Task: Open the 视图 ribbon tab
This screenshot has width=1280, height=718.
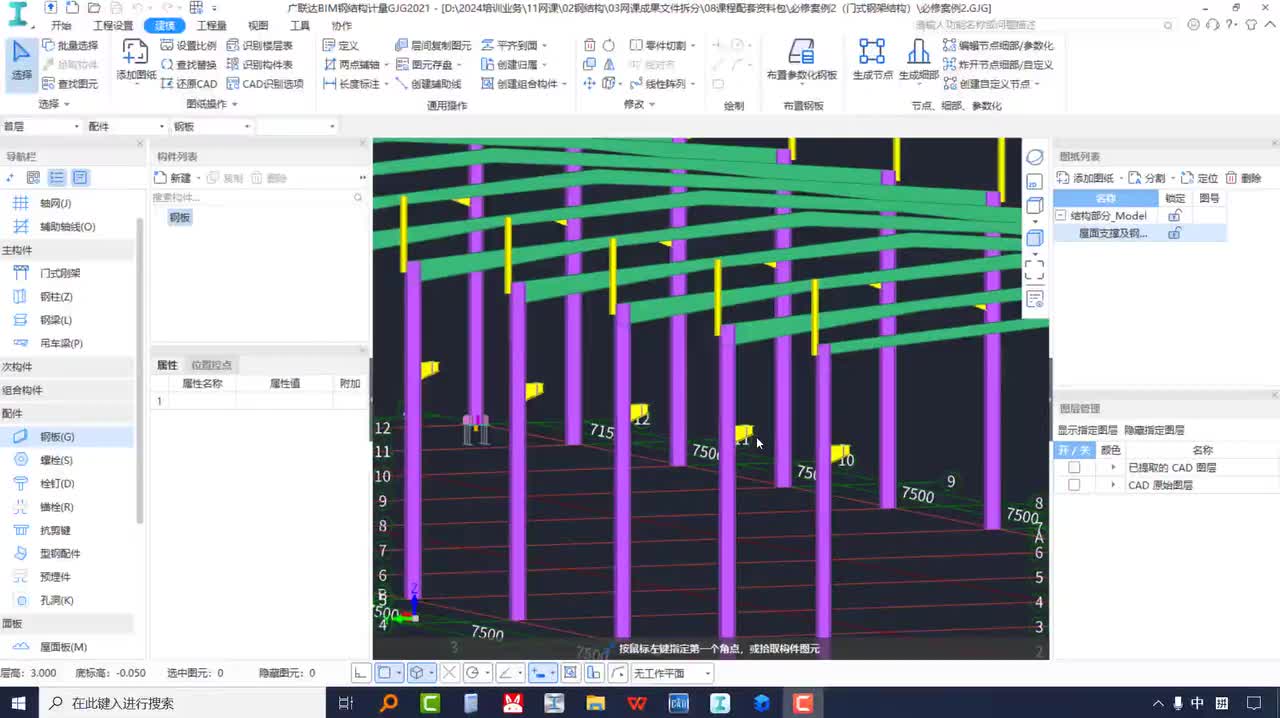Action: (258, 26)
